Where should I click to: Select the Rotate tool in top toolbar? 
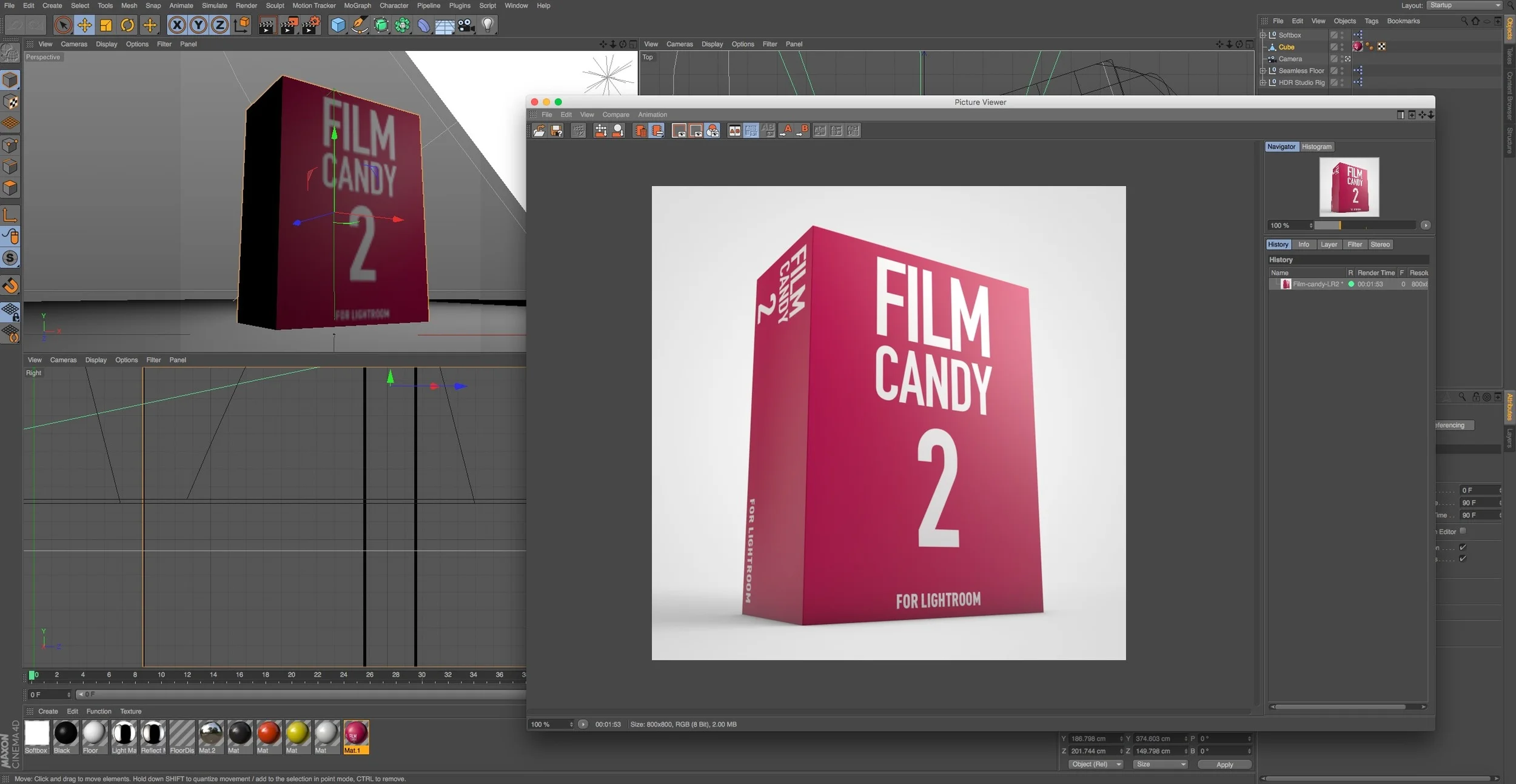pos(127,25)
